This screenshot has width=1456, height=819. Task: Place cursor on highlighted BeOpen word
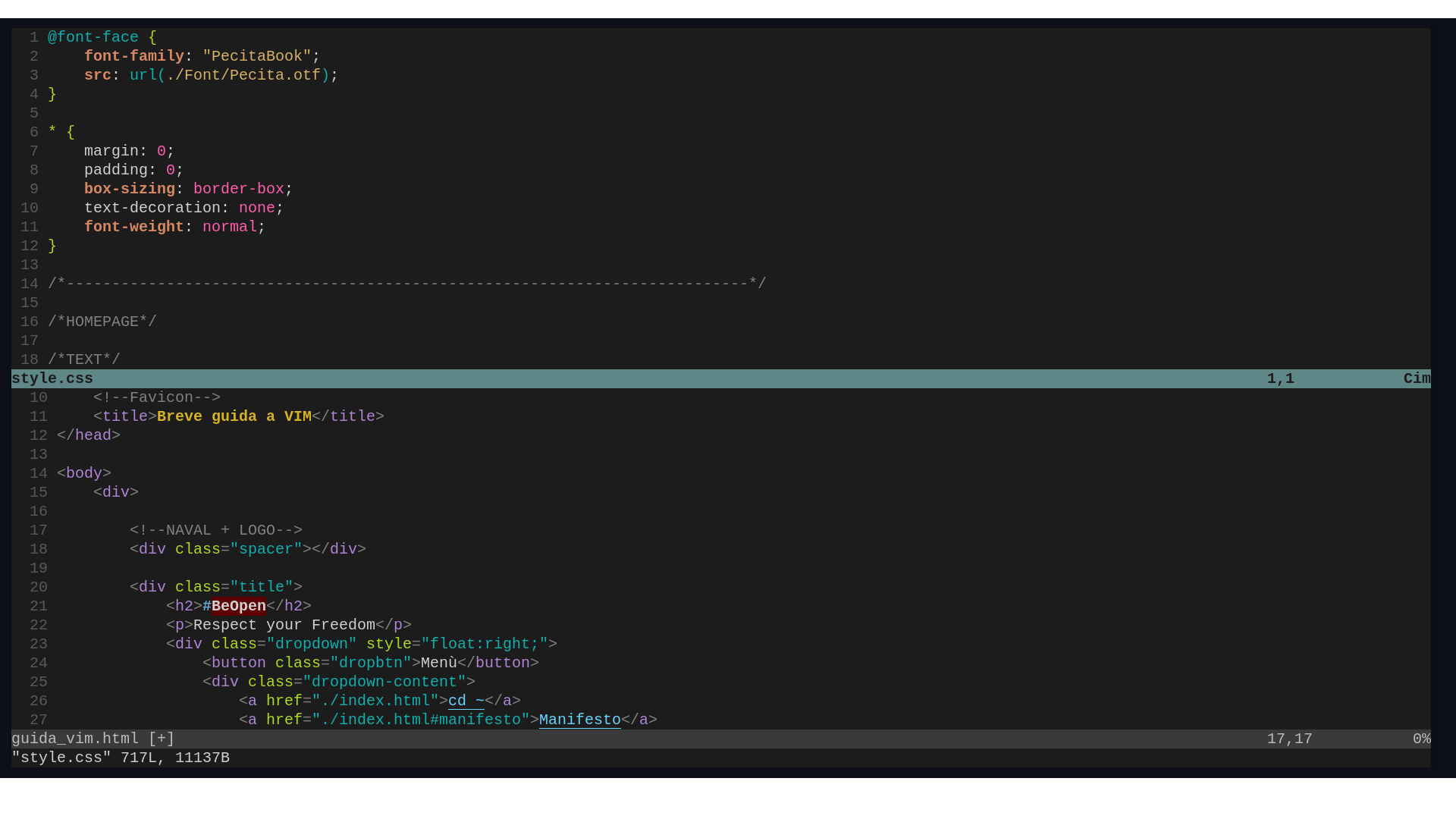238,606
